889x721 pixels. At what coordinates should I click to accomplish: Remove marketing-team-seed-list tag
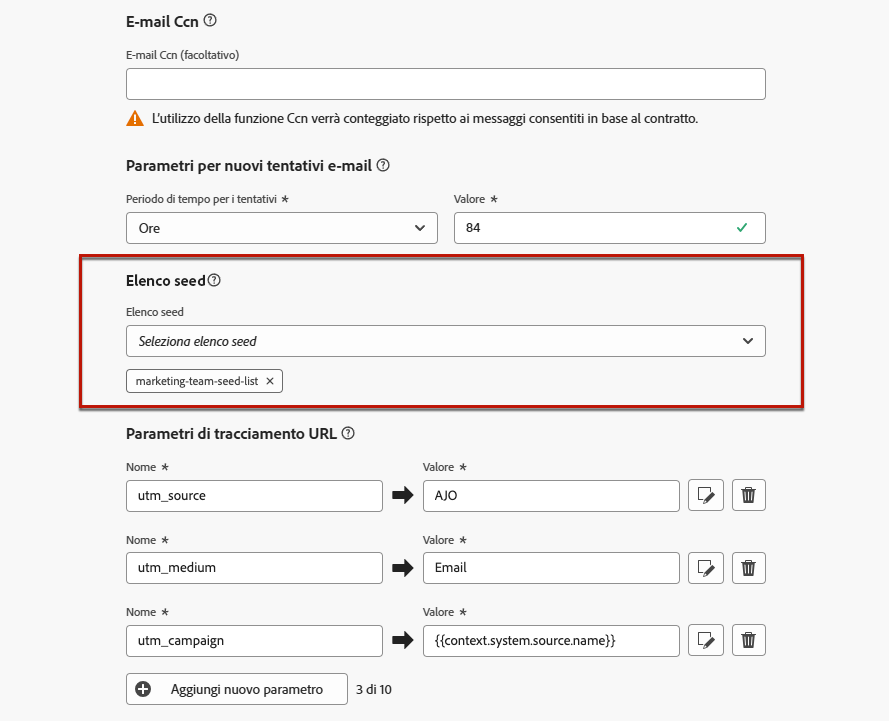(270, 381)
